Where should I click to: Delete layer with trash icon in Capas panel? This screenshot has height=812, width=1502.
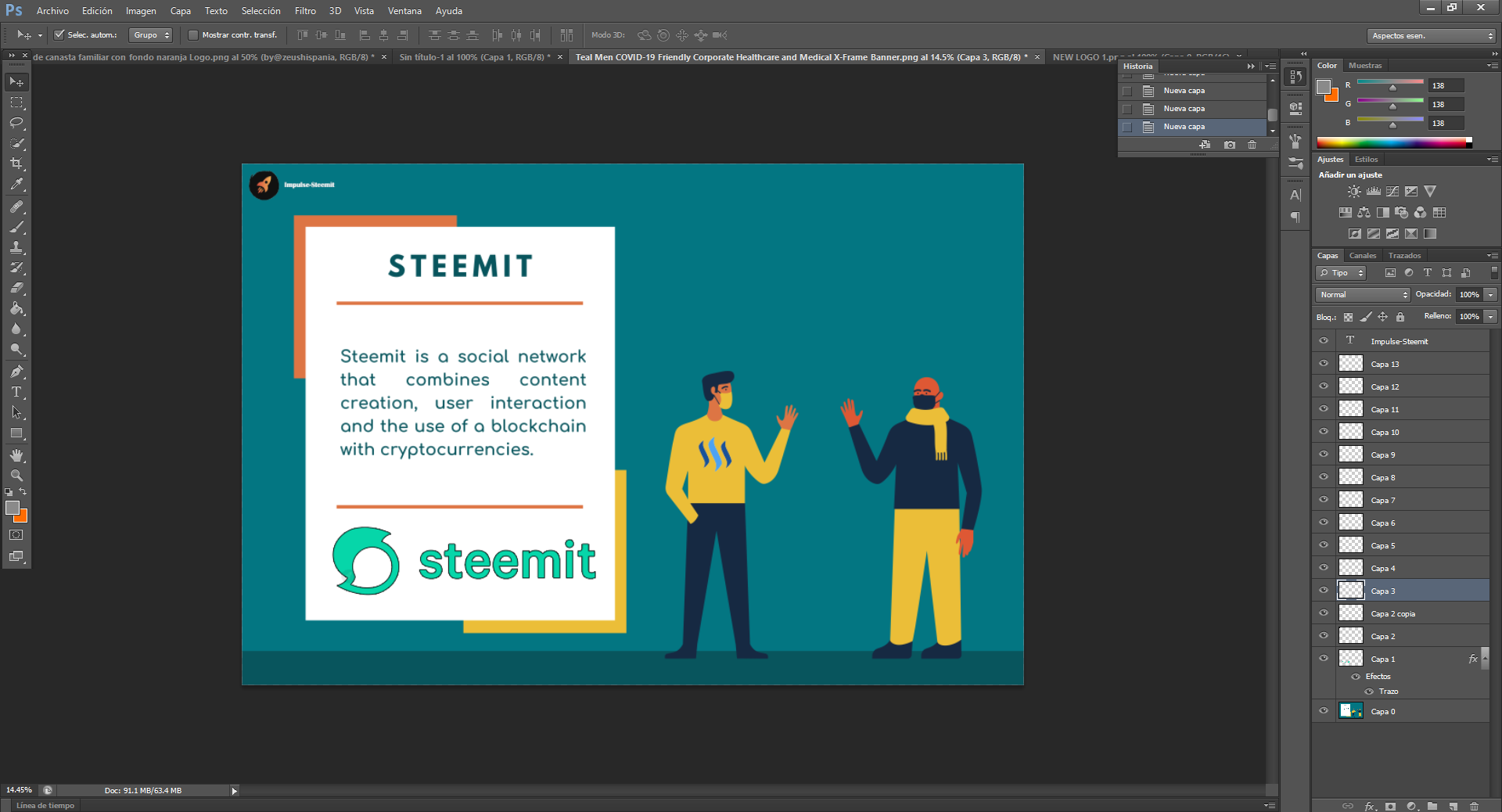tap(1474, 806)
